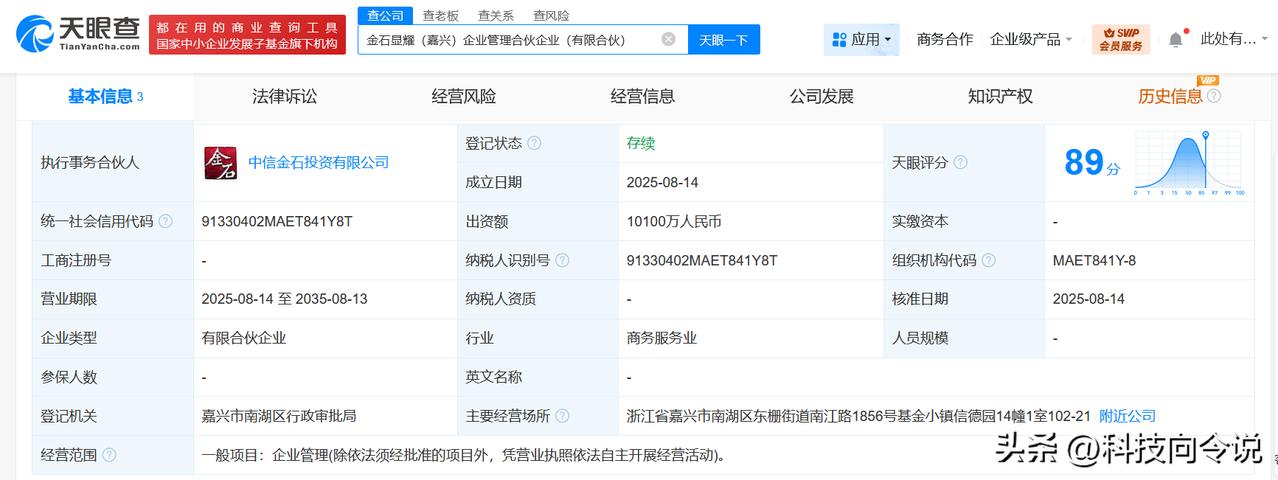Select the 查老板 search tab
This screenshot has height=480, width=1278.
coord(440,15)
